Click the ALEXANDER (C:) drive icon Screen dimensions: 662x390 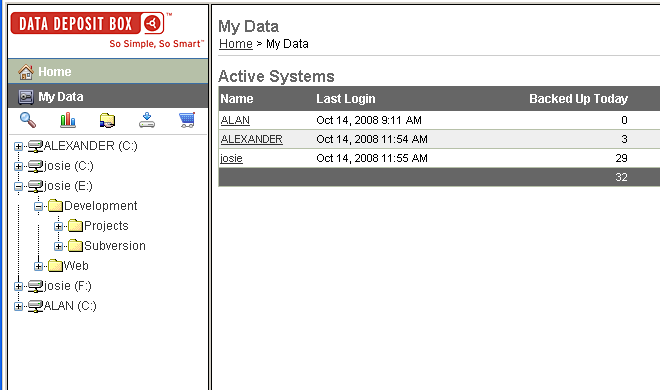(x=35, y=146)
